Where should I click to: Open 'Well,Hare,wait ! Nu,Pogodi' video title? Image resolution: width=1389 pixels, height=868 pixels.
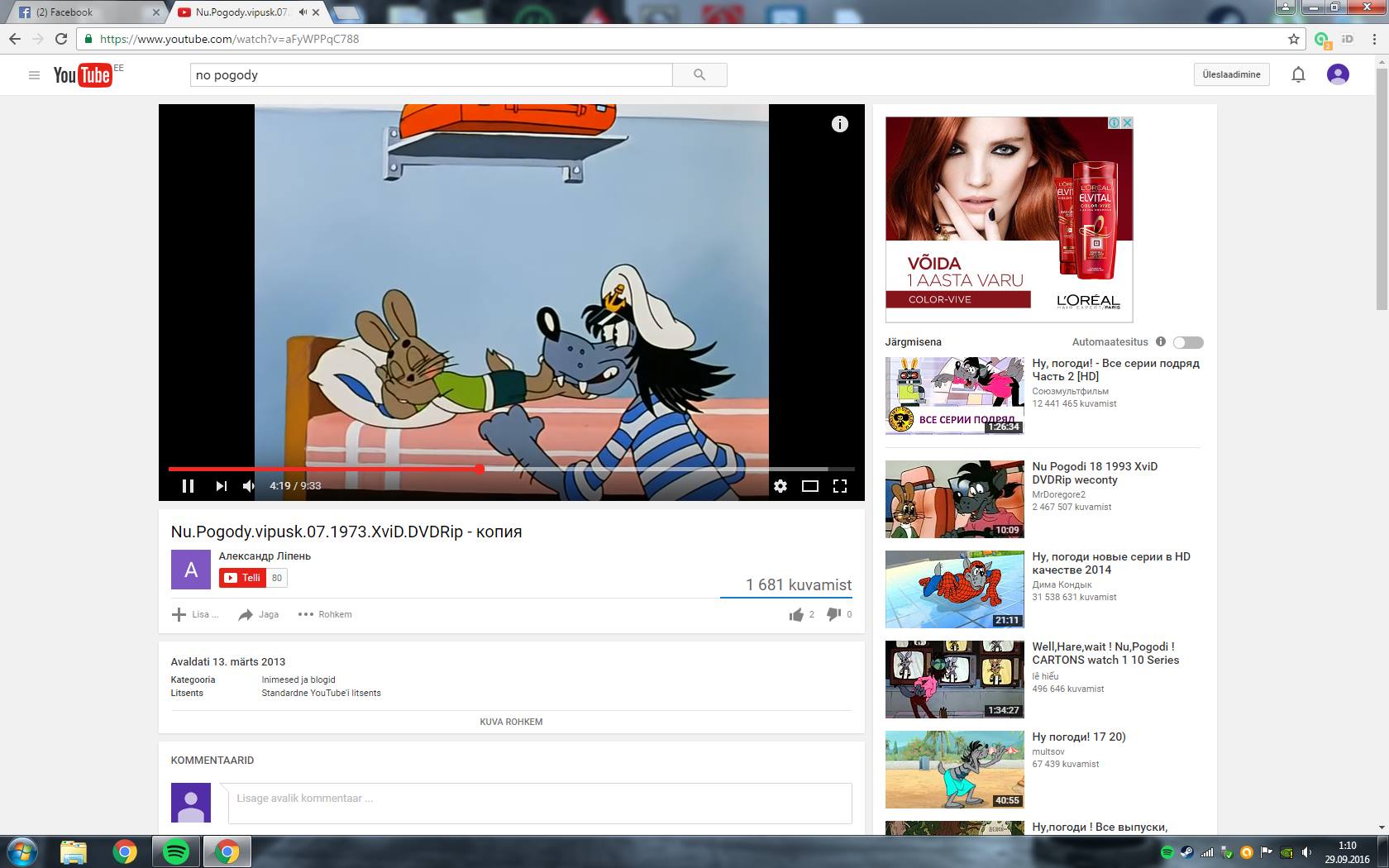coord(1105,653)
